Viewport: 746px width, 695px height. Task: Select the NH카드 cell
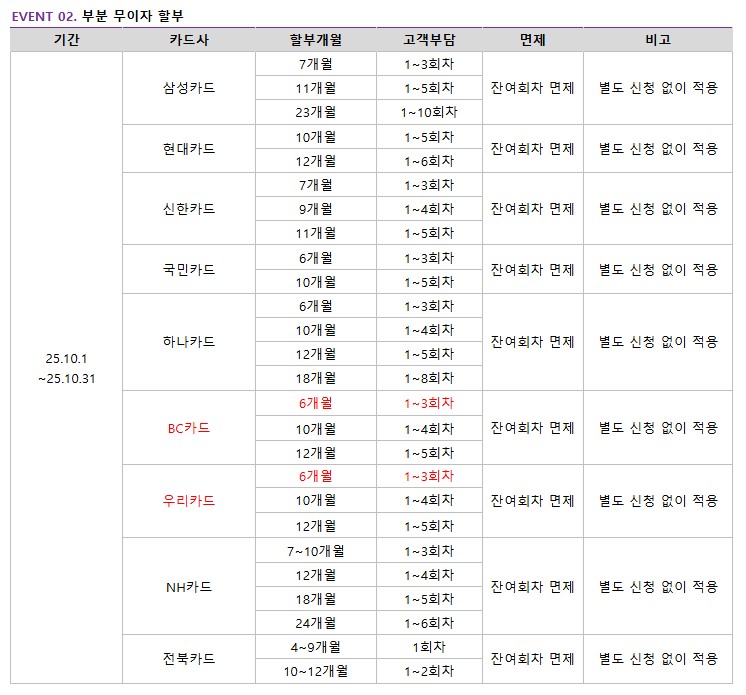pyautogui.click(x=189, y=587)
